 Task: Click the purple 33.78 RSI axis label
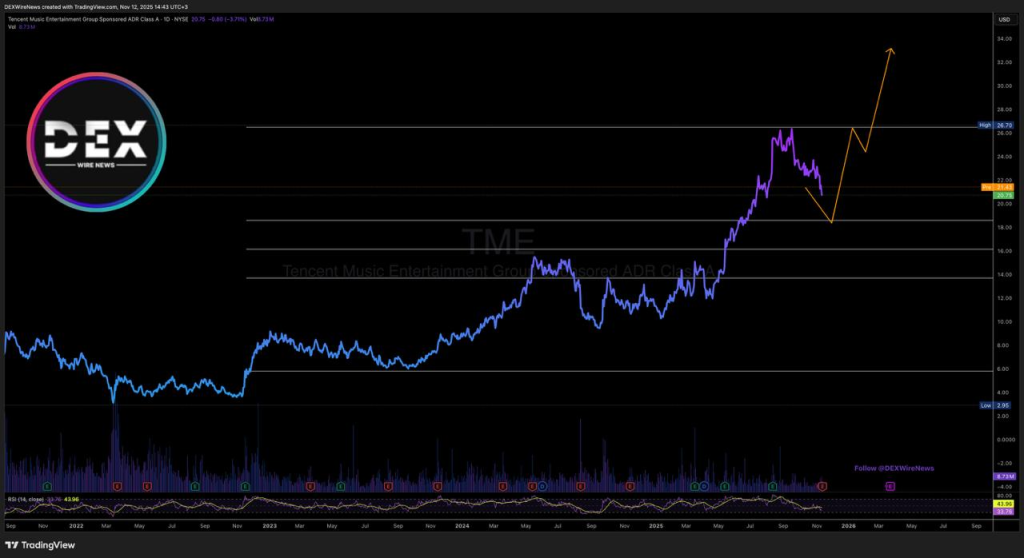tap(1003, 512)
